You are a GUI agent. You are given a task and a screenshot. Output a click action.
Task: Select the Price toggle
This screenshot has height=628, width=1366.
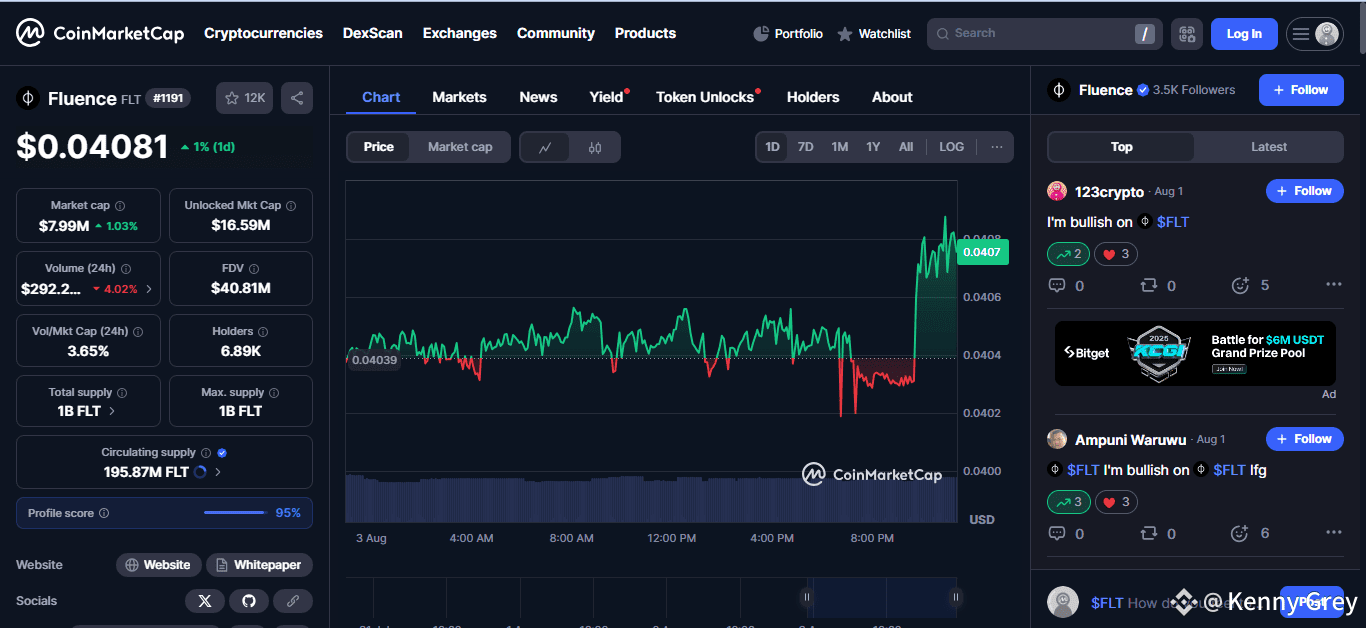click(379, 147)
